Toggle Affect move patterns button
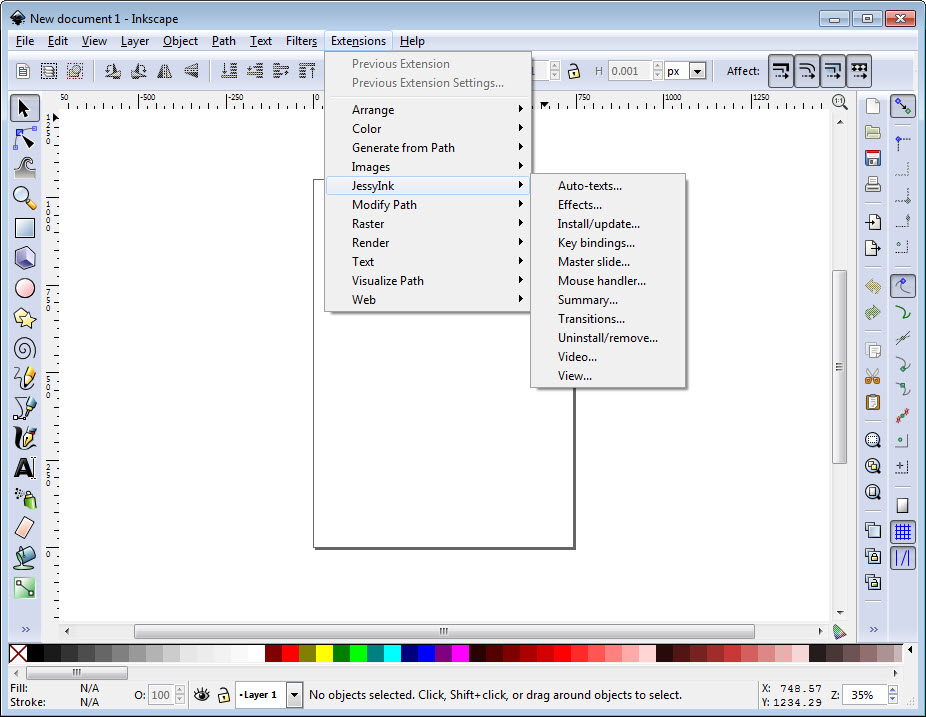Image resolution: width=926 pixels, height=717 pixels. click(859, 71)
